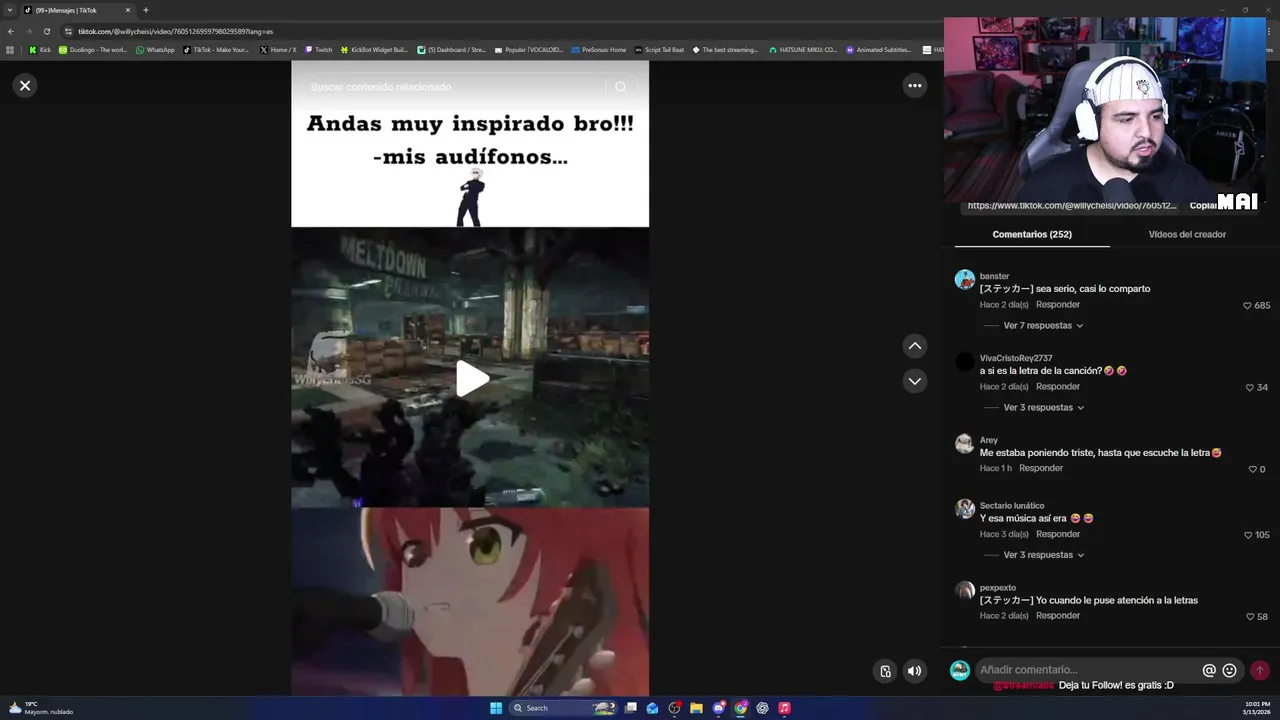Viewport: 1280px width, 720px height.
Task: Like Sectario lunático's comment heart
Action: tap(1248, 535)
